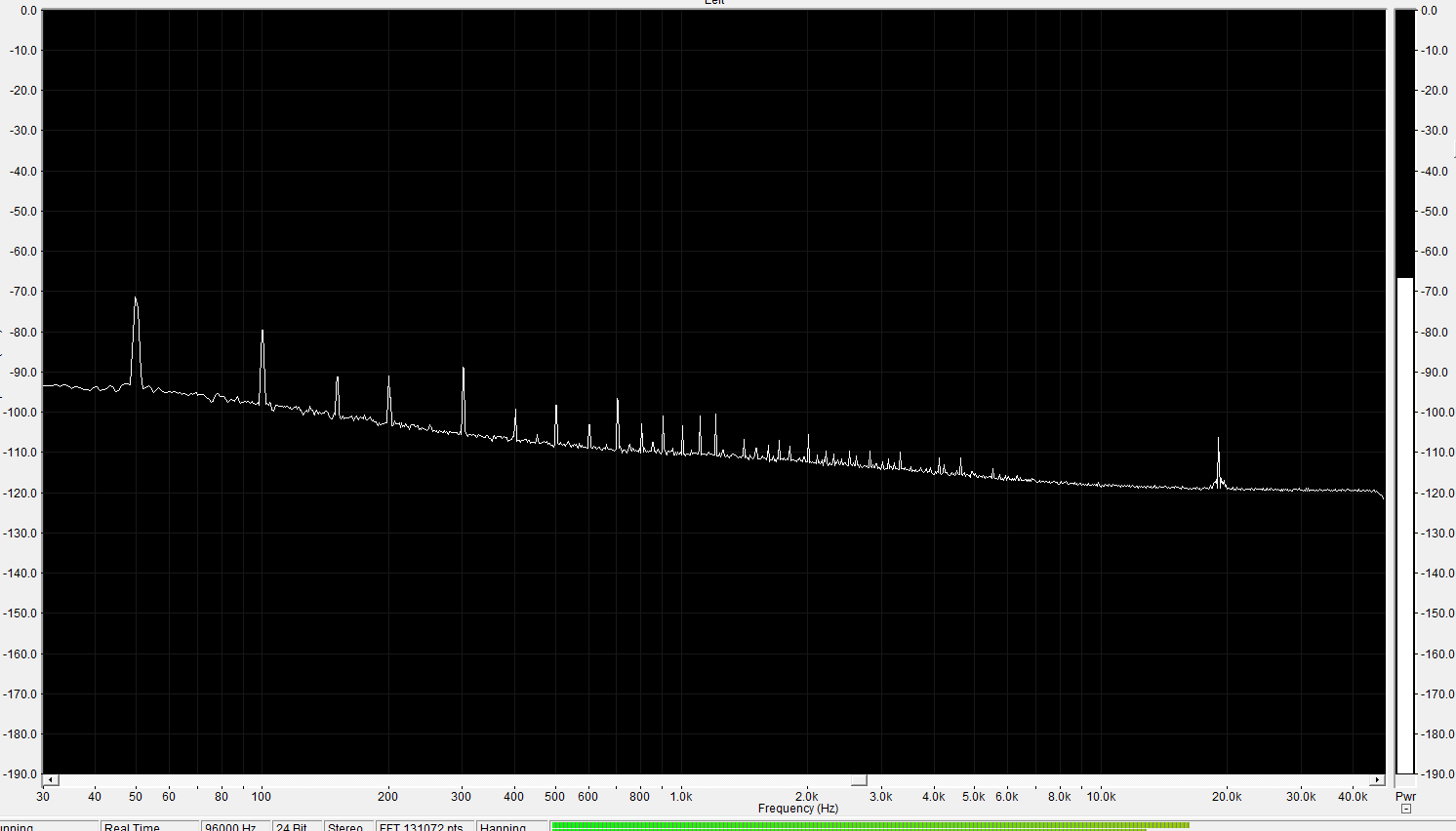1456x831 pixels.
Task: Click the Frequency (Hz) axis title
Action: (798, 809)
